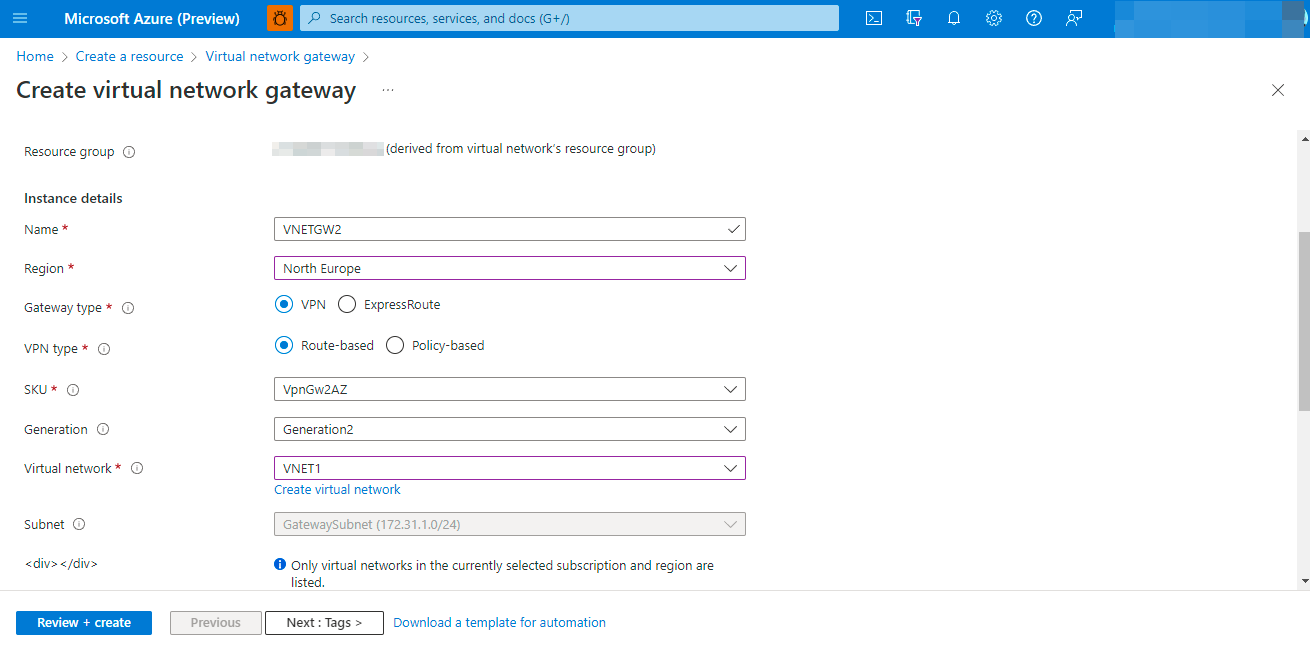Click the Create virtual network link
Screen dimensions: 1310x650
pyautogui.click(x=337, y=490)
